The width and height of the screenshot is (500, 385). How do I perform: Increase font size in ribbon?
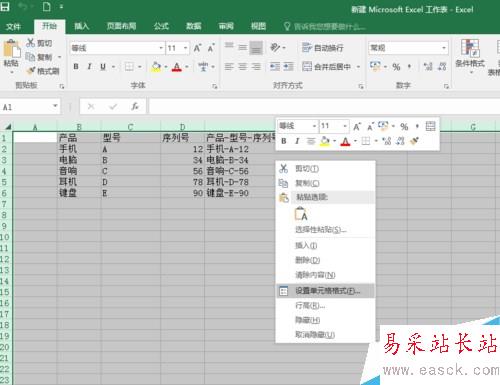(197, 48)
